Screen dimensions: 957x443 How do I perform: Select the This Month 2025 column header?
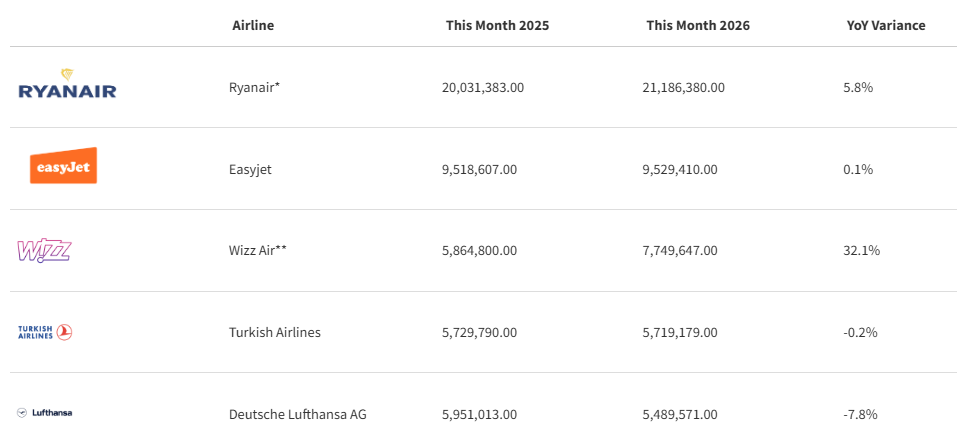[497, 26]
